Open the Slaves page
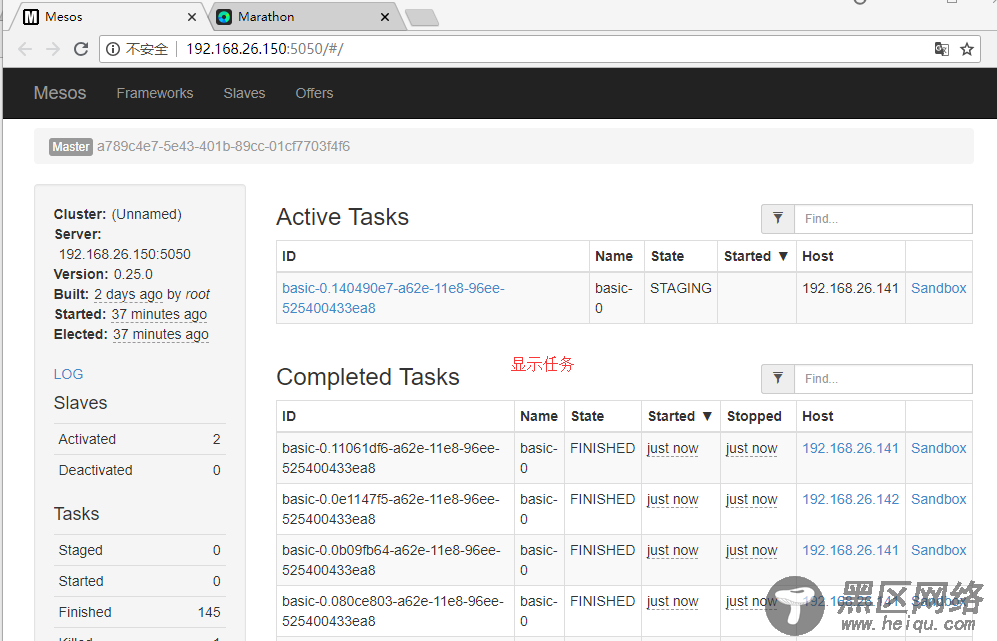997x641 pixels. [244, 93]
